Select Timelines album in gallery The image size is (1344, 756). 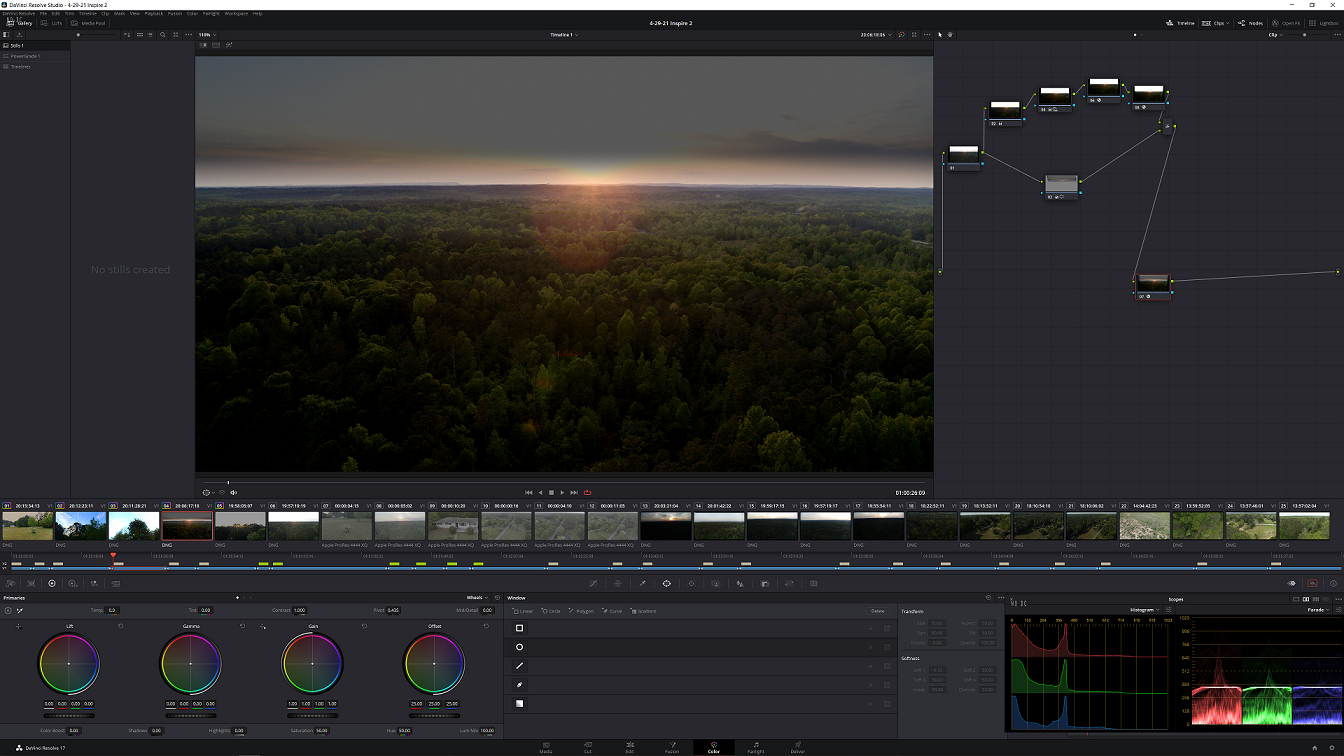tap(35, 66)
